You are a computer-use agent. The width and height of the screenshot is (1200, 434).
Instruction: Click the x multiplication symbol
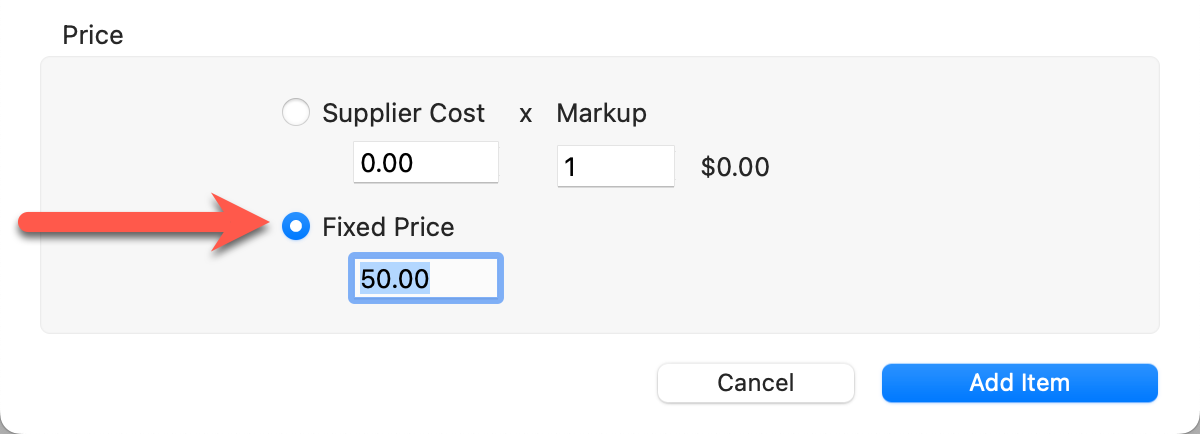525,114
